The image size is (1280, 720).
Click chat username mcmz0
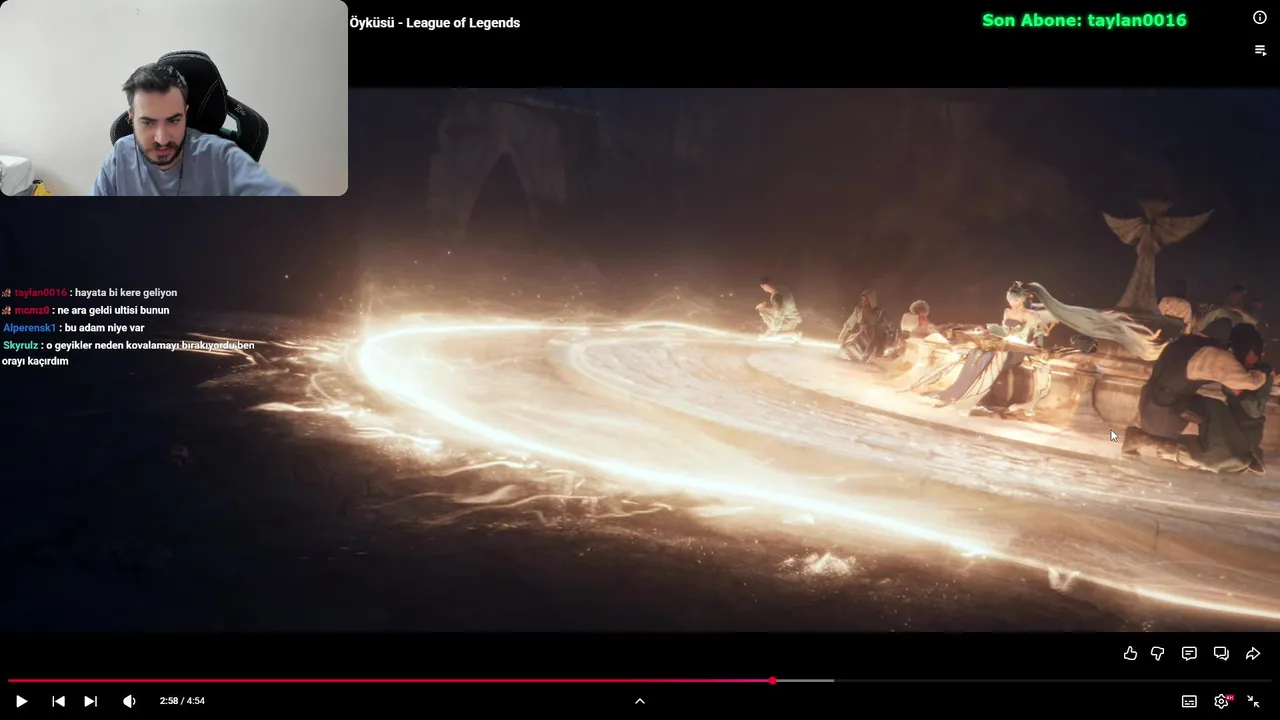(x=32, y=311)
